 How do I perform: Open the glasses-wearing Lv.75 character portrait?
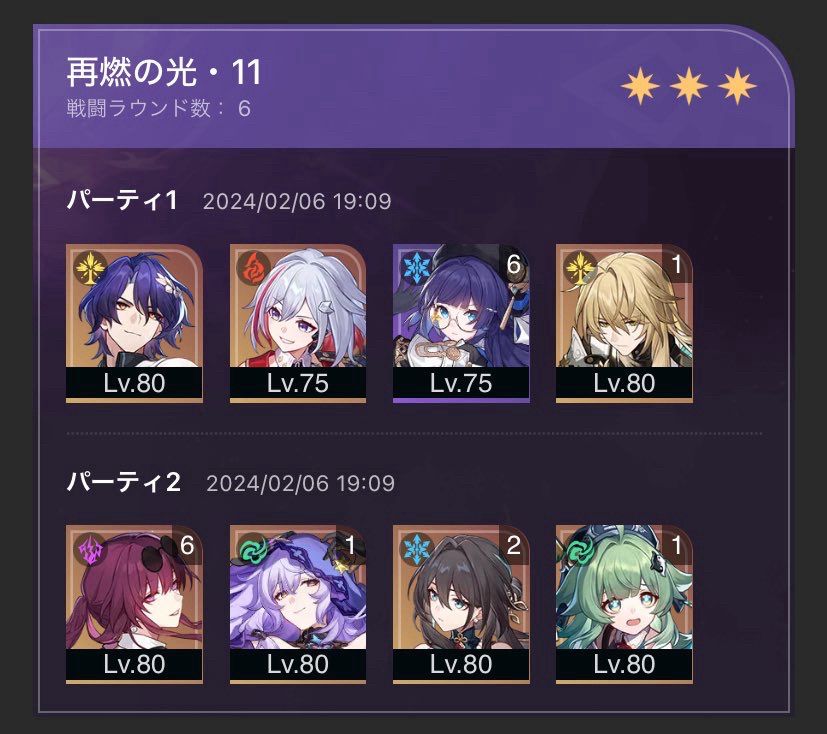(461, 323)
